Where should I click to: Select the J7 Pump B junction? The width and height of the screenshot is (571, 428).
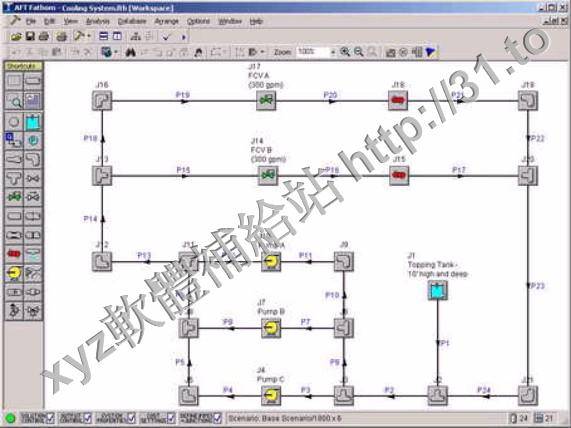(271, 328)
